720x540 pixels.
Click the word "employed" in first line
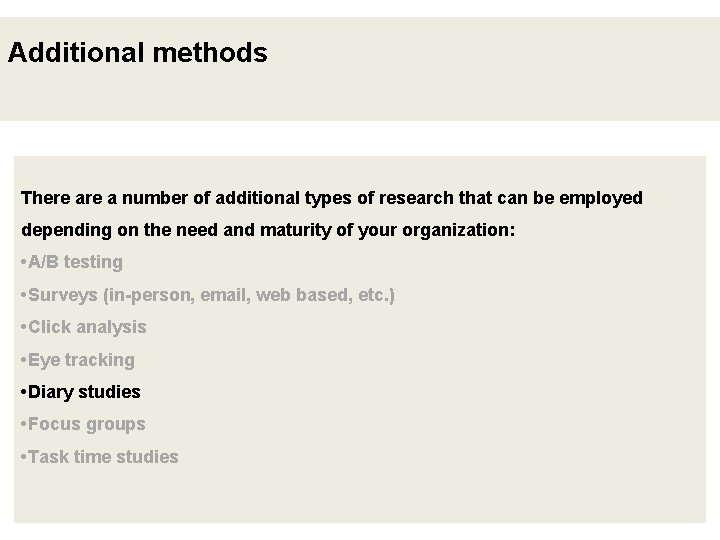[x=601, y=198]
